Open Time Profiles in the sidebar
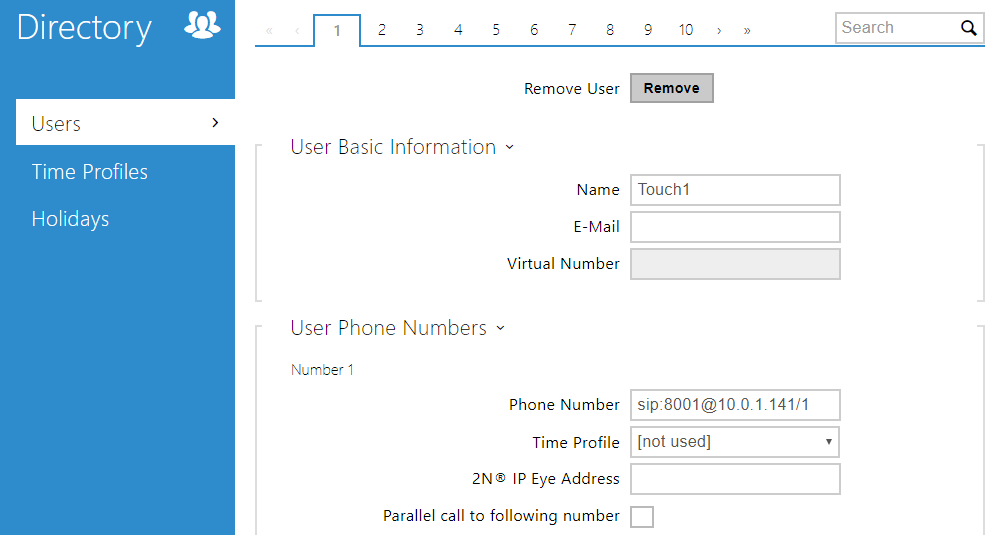The width and height of the screenshot is (988, 535). coord(90,172)
